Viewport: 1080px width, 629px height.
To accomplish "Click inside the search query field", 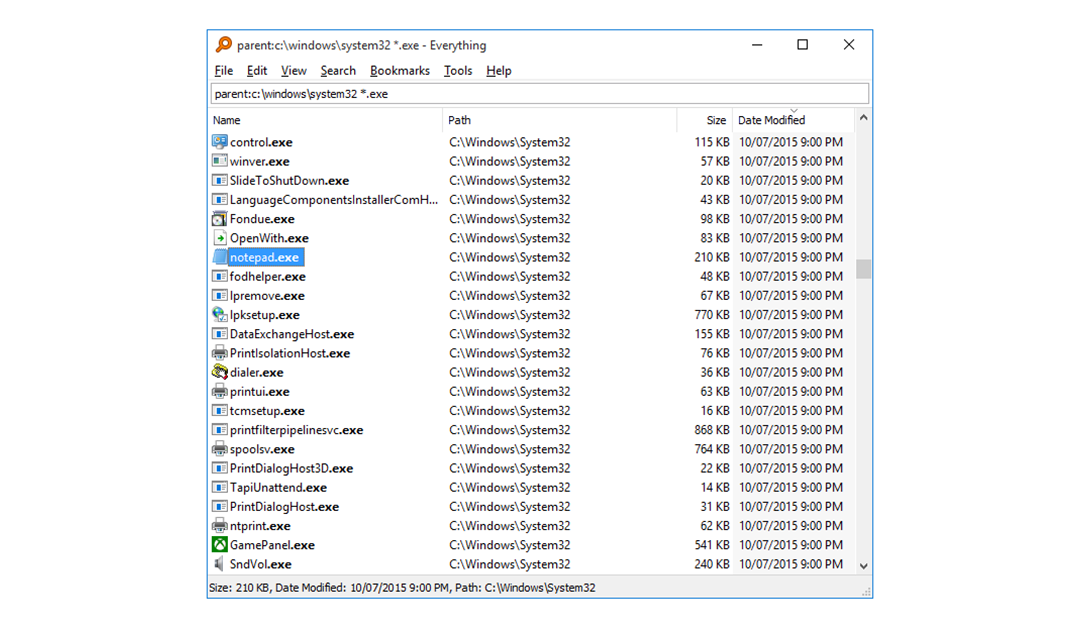I will tap(539, 94).
